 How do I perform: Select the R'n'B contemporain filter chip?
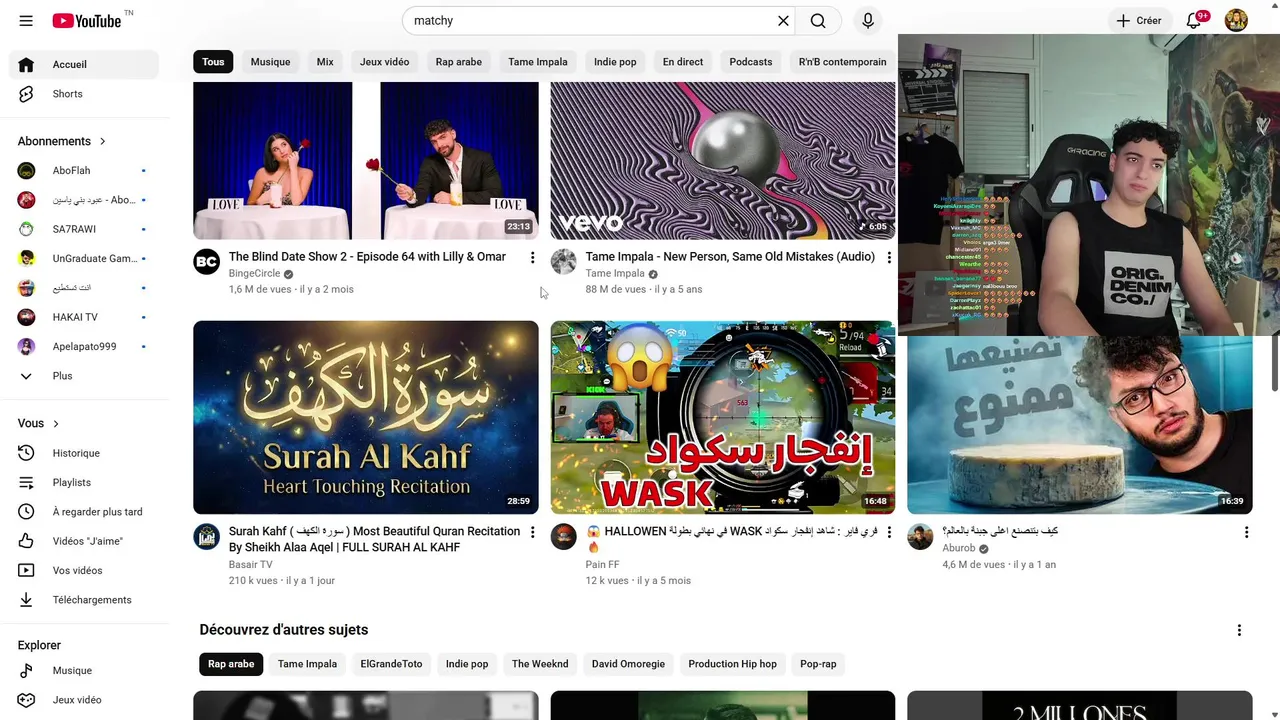tap(842, 62)
